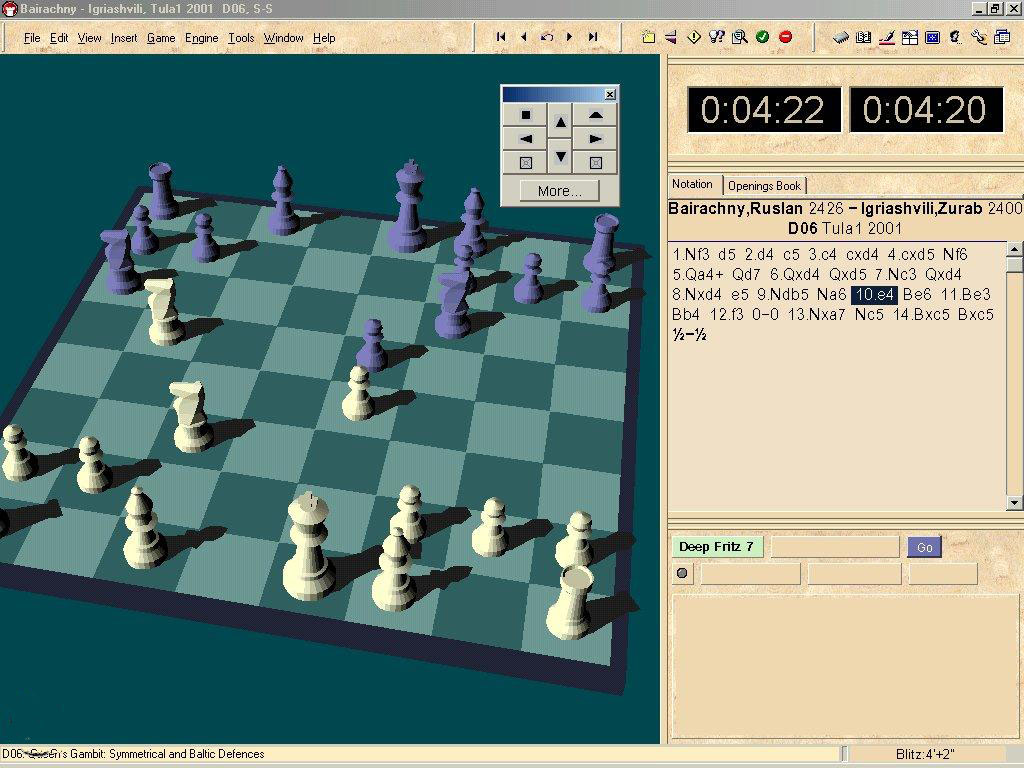Open the Engine menu
This screenshot has height=768, width=1024.
pyautogui.click(x=201, y=38)
